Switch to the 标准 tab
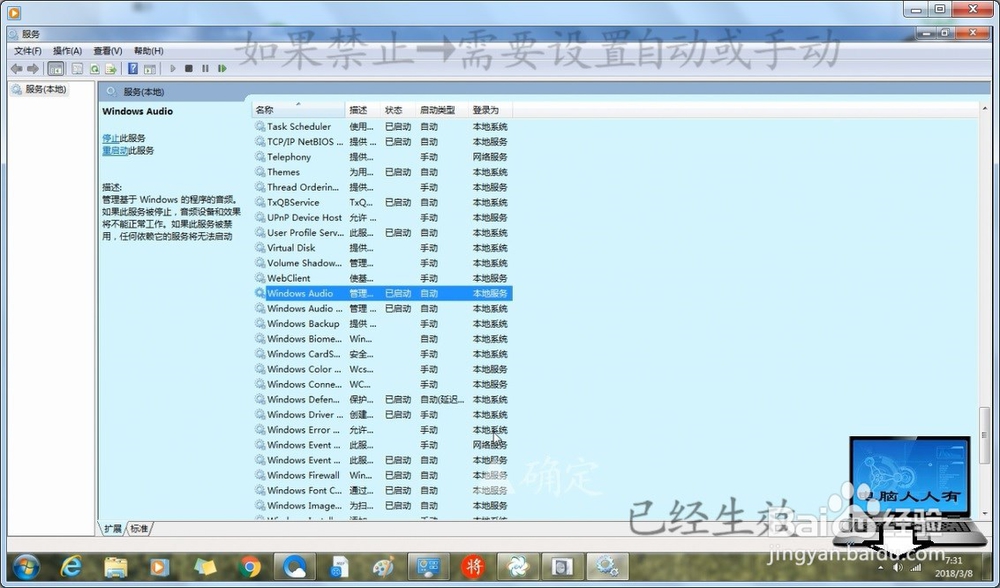Viewport: 1000px width, 588px height. [139, 529]
